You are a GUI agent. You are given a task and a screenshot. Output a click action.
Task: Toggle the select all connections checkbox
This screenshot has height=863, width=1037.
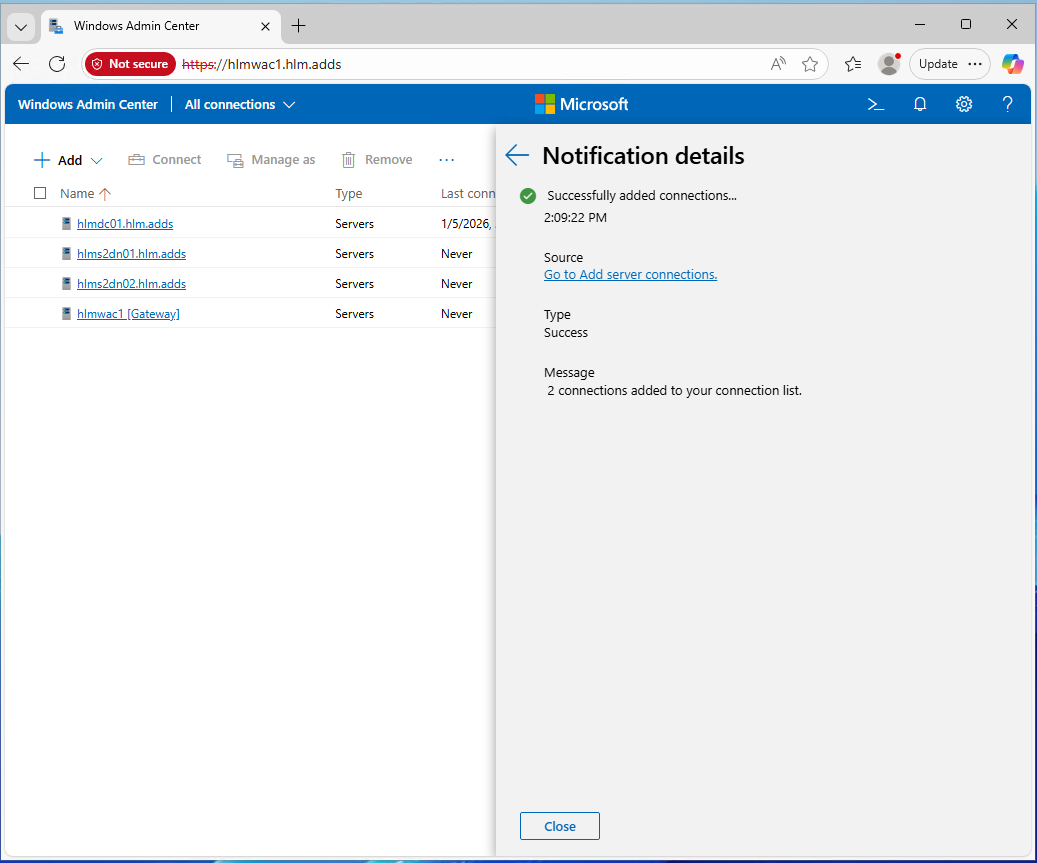click(40, 193)
